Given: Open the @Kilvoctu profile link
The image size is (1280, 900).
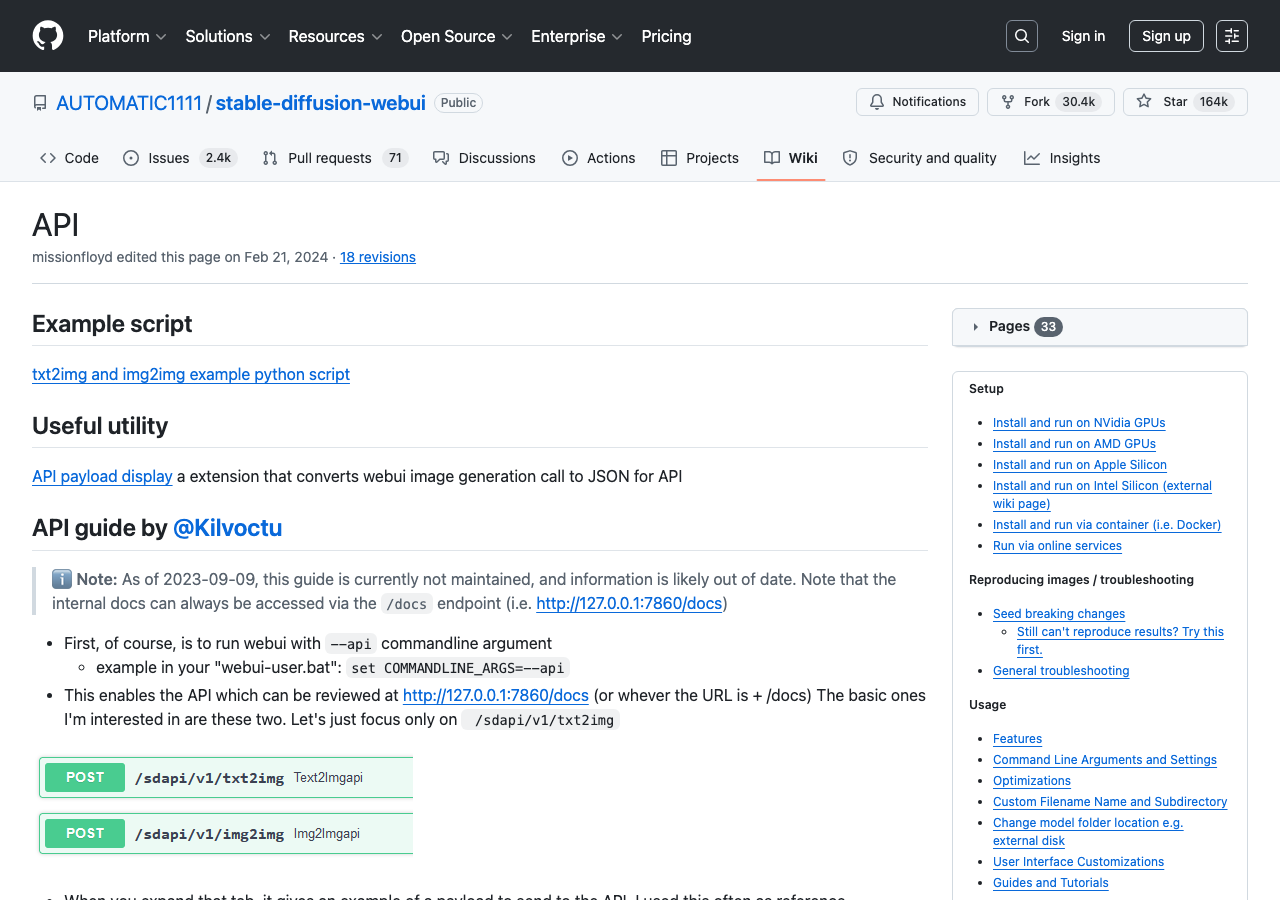Looking at the screenshot, I should [227, 528].
